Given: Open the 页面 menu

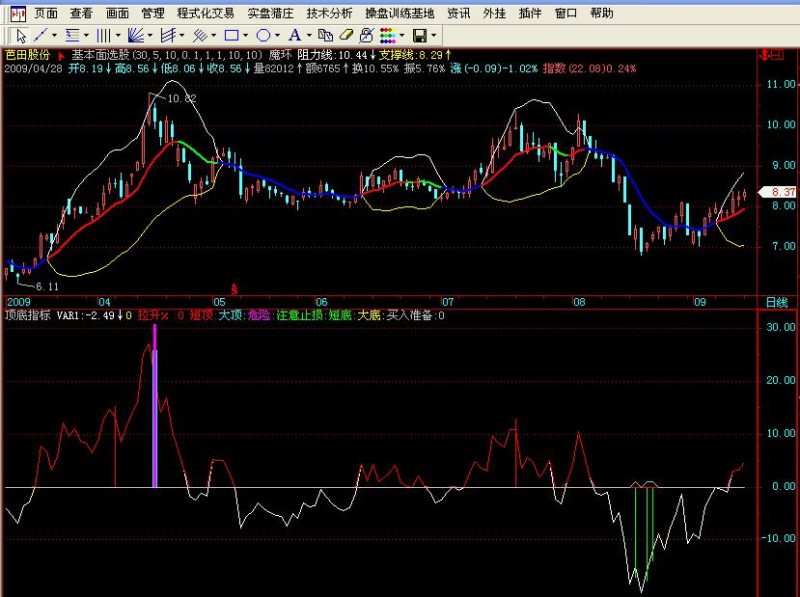Looking at the screenshot, I should (46, 13).
